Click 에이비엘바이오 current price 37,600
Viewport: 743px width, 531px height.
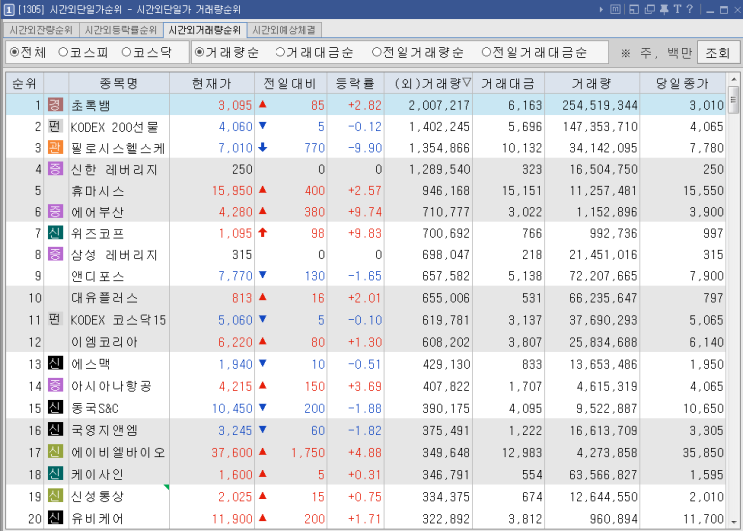pos(232,452)
